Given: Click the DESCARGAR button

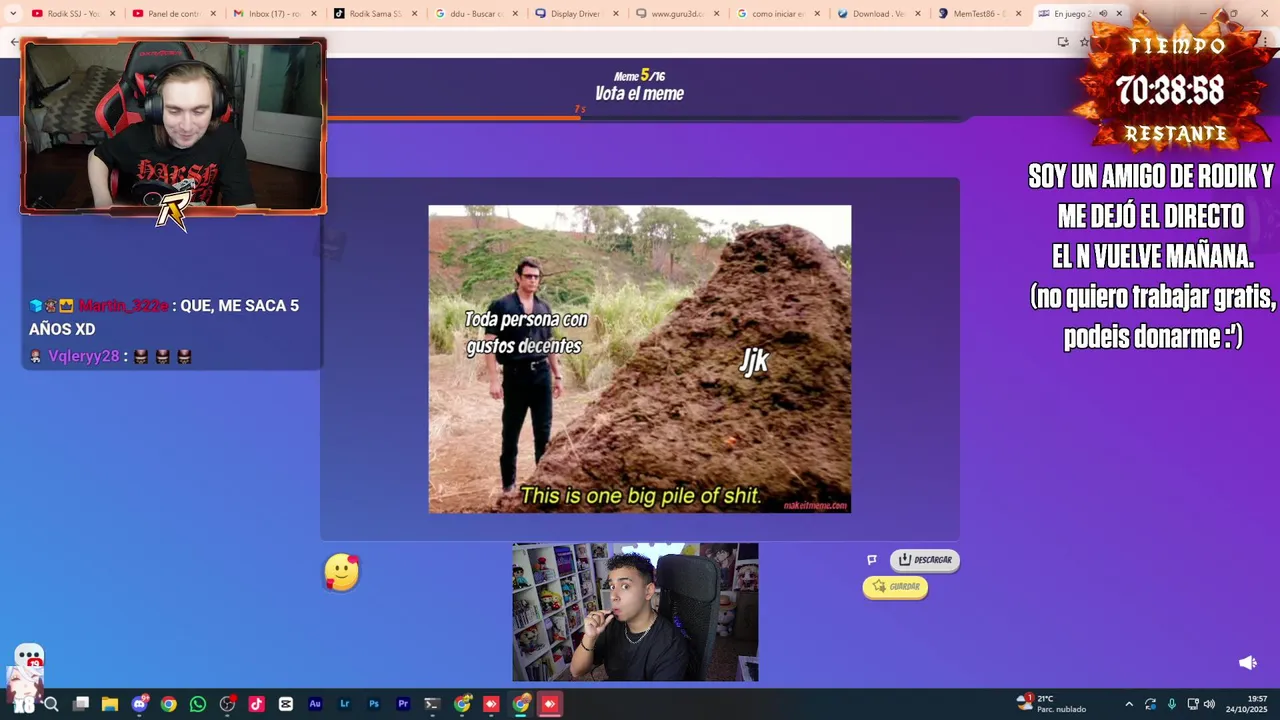Looking at the screenshot, I should (x=925, y=560).
